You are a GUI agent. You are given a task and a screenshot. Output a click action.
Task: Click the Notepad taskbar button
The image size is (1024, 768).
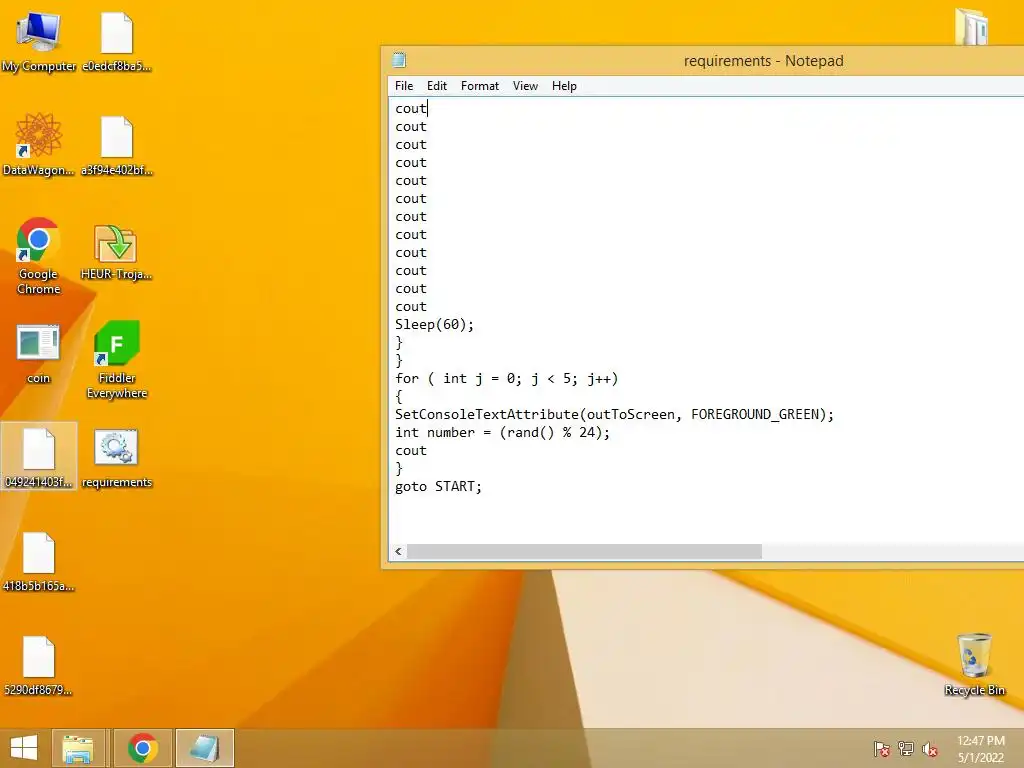pos(204,748)
